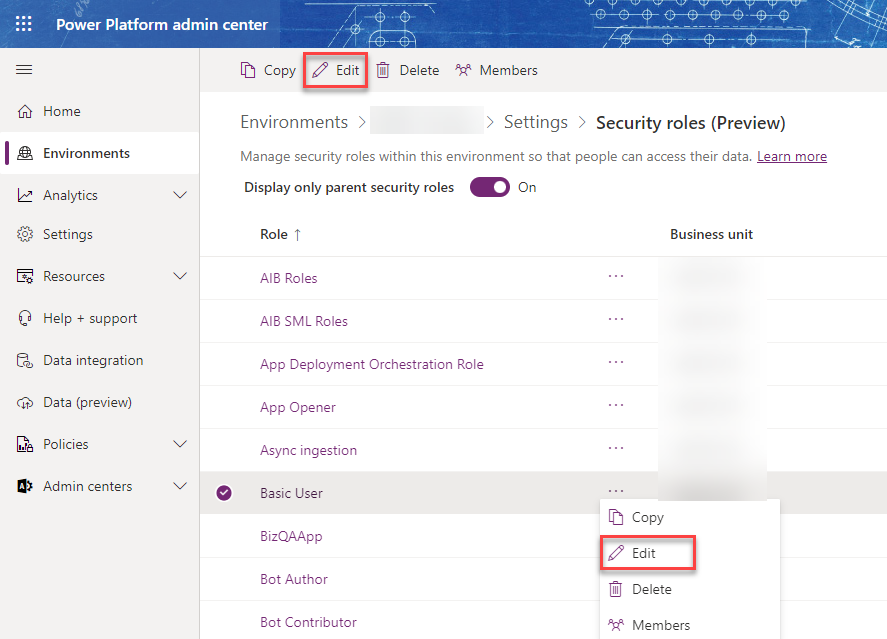Viewport: 887px width, 639px height.
Task: Click the Home house icon
Action: [x=25, y=111]
